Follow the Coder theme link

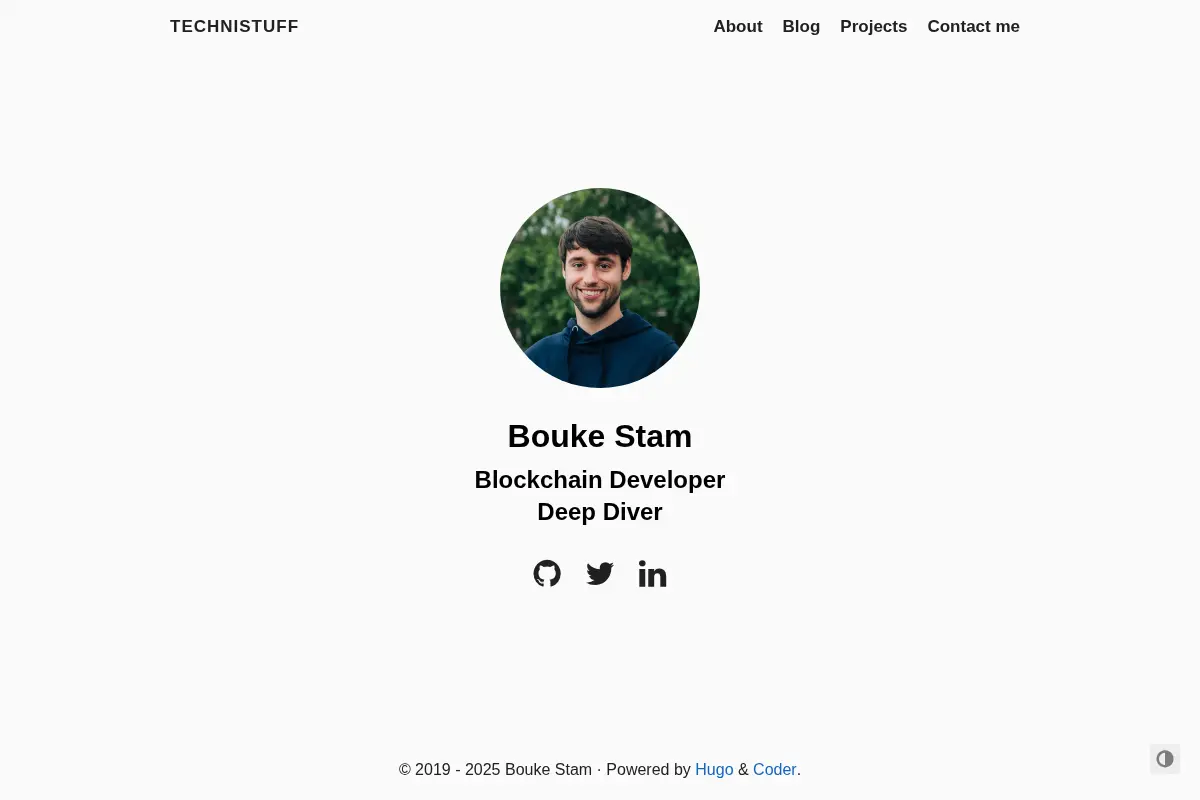(x=775, y=770)
